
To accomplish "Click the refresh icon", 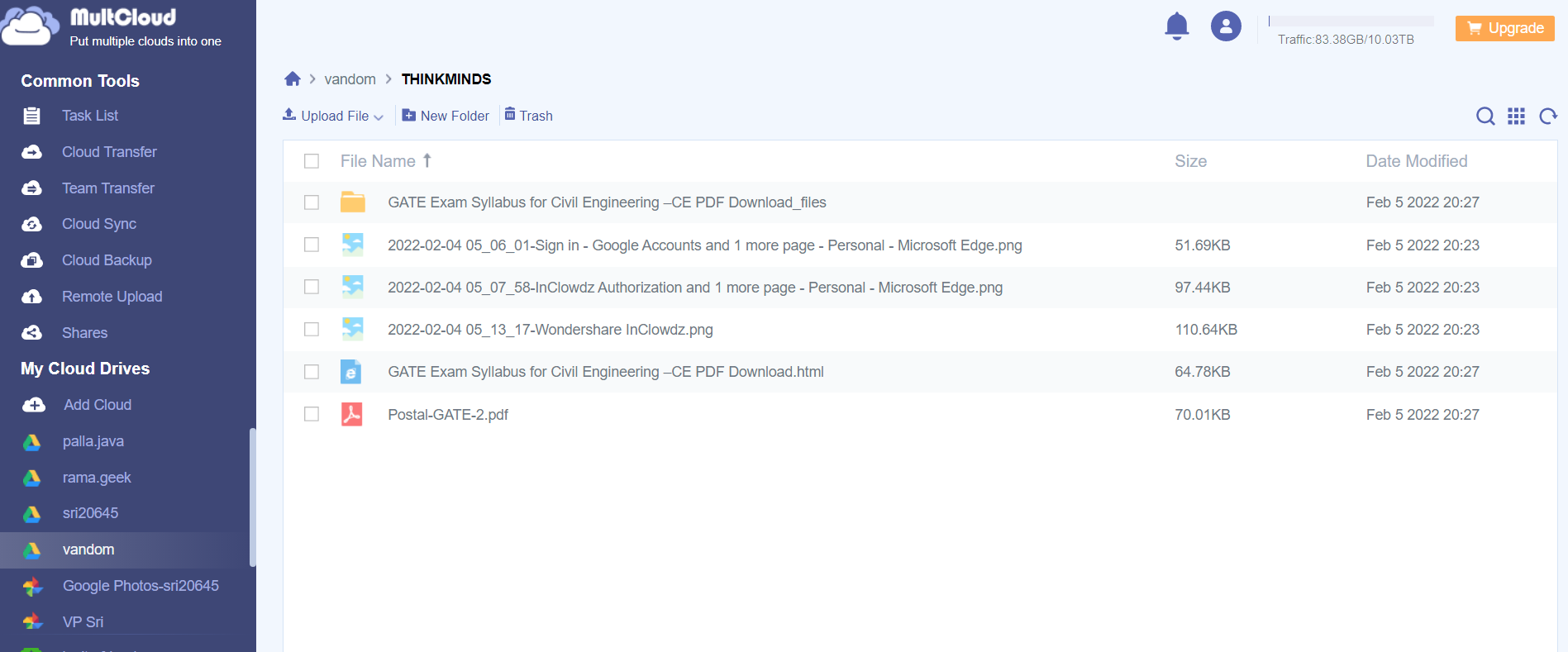I will [x=1547, y=117].
